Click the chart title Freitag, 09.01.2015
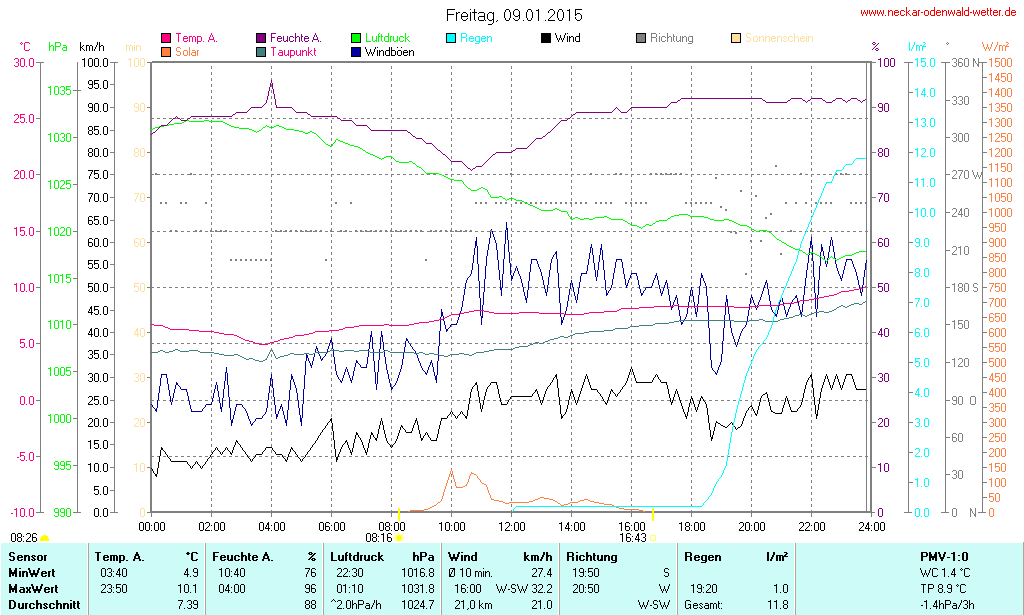This screenshot has height=615, width=1024. (x=514, y=16)
